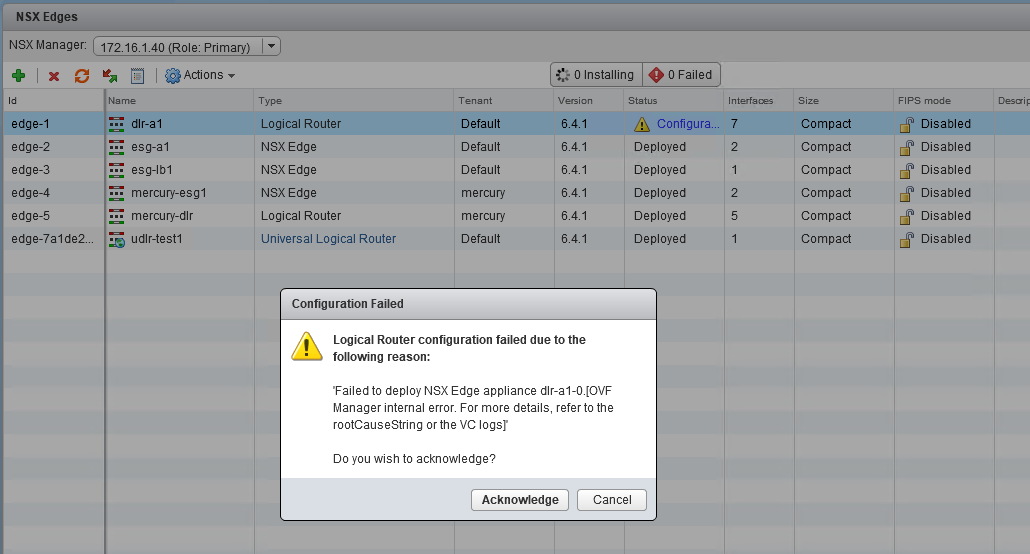Click the green plus add edge icon
Image resolution: width=1030 pixels, height=554 pixels.
(18, 76)
